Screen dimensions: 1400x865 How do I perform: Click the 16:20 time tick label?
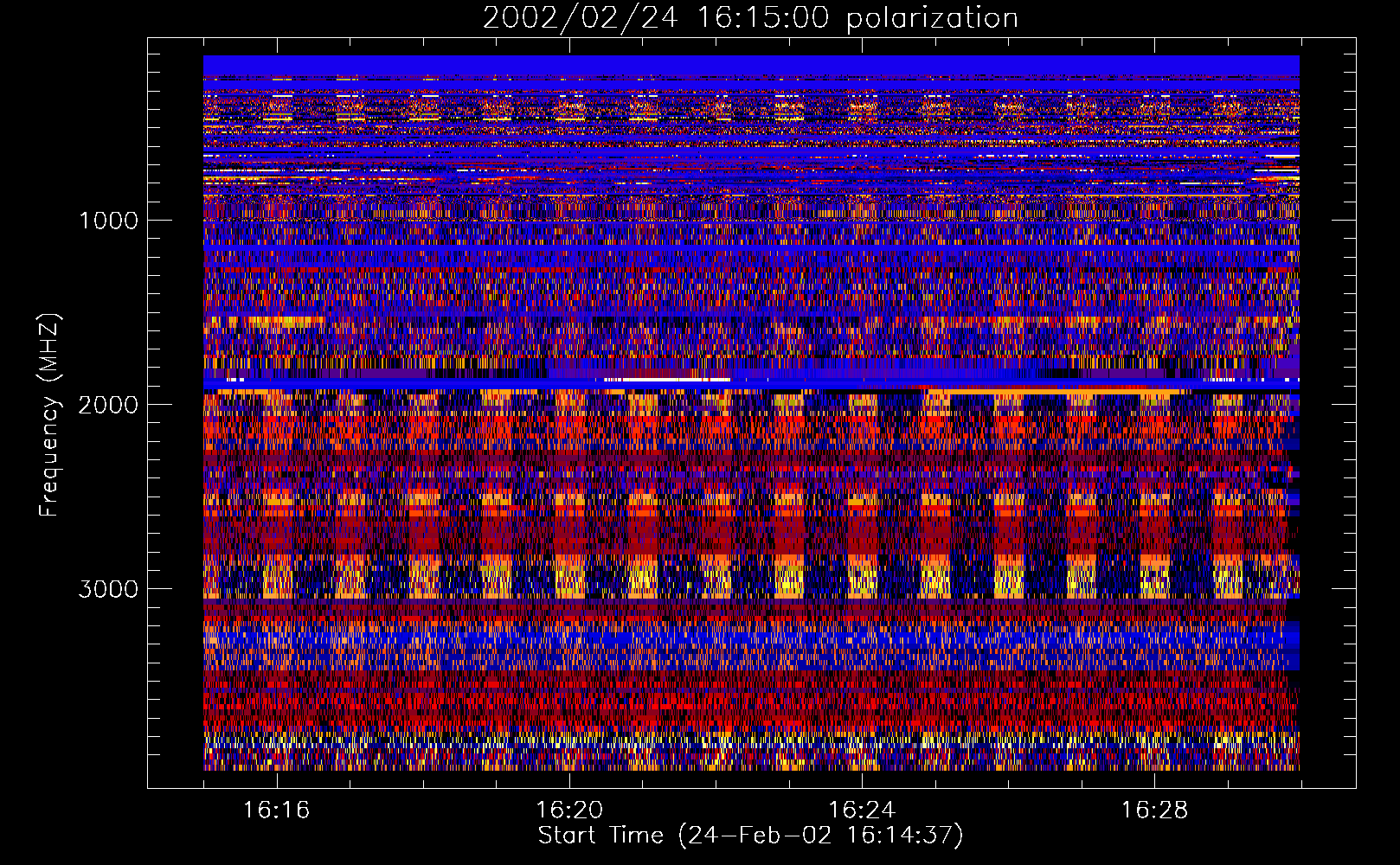click(x=568, y=811)
